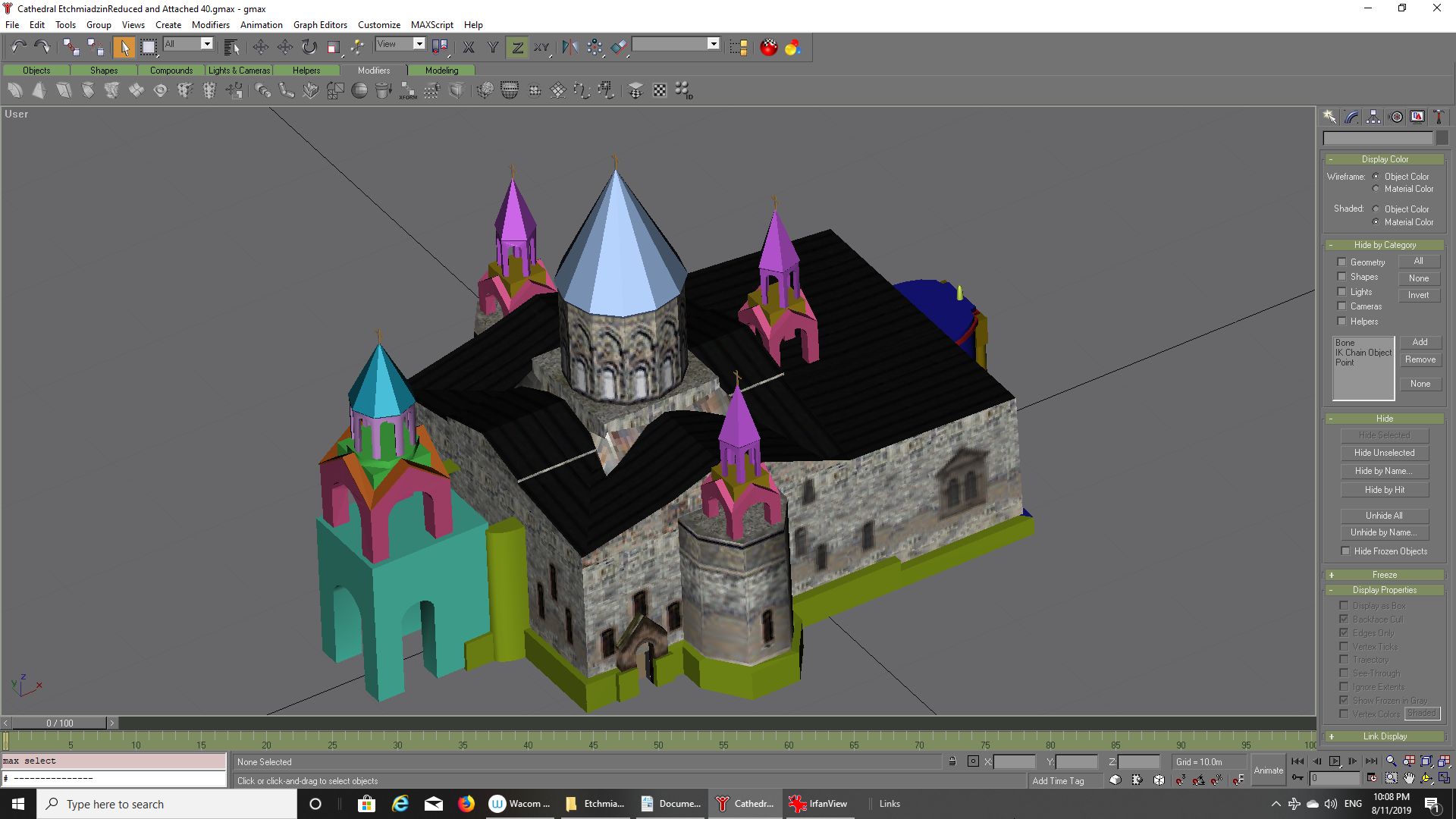Image resolution: width=1456 pixels, height=819 pixels.
Task: Open the Hierarchy panel tab icon
Action: (x=1373, y=117)
